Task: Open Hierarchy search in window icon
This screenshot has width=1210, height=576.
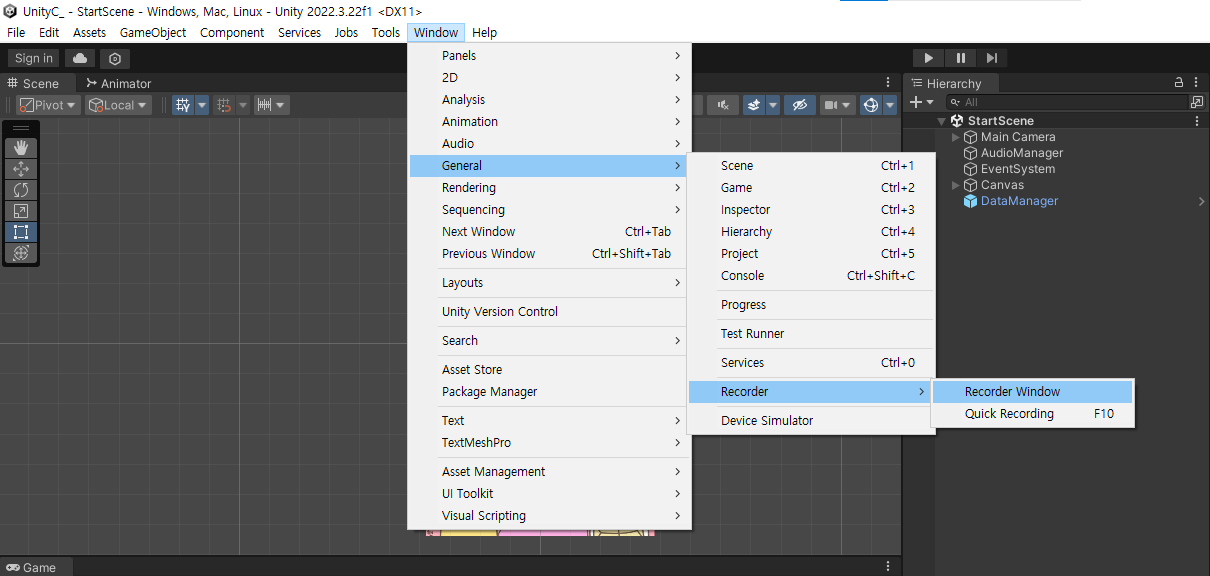Action: [x=1196, y=102]
